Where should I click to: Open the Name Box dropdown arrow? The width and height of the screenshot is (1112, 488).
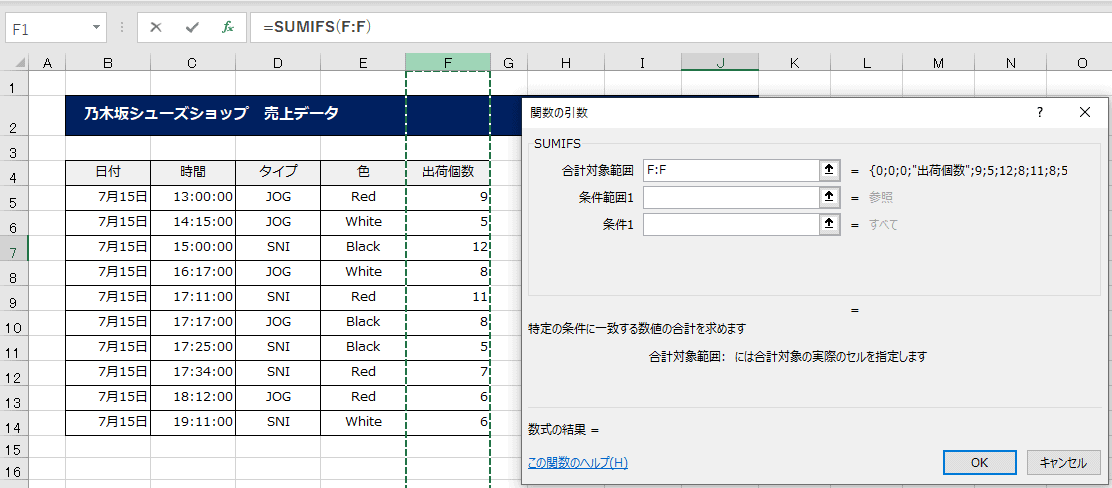point(96,28)
